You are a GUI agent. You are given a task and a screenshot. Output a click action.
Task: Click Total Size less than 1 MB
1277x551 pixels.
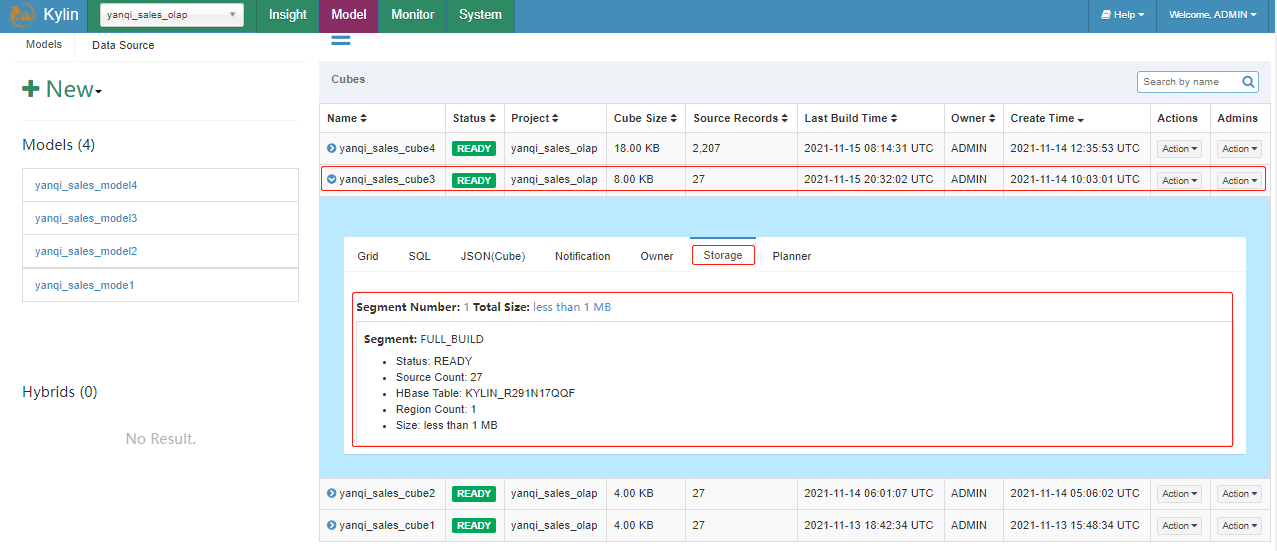(572, 307)
